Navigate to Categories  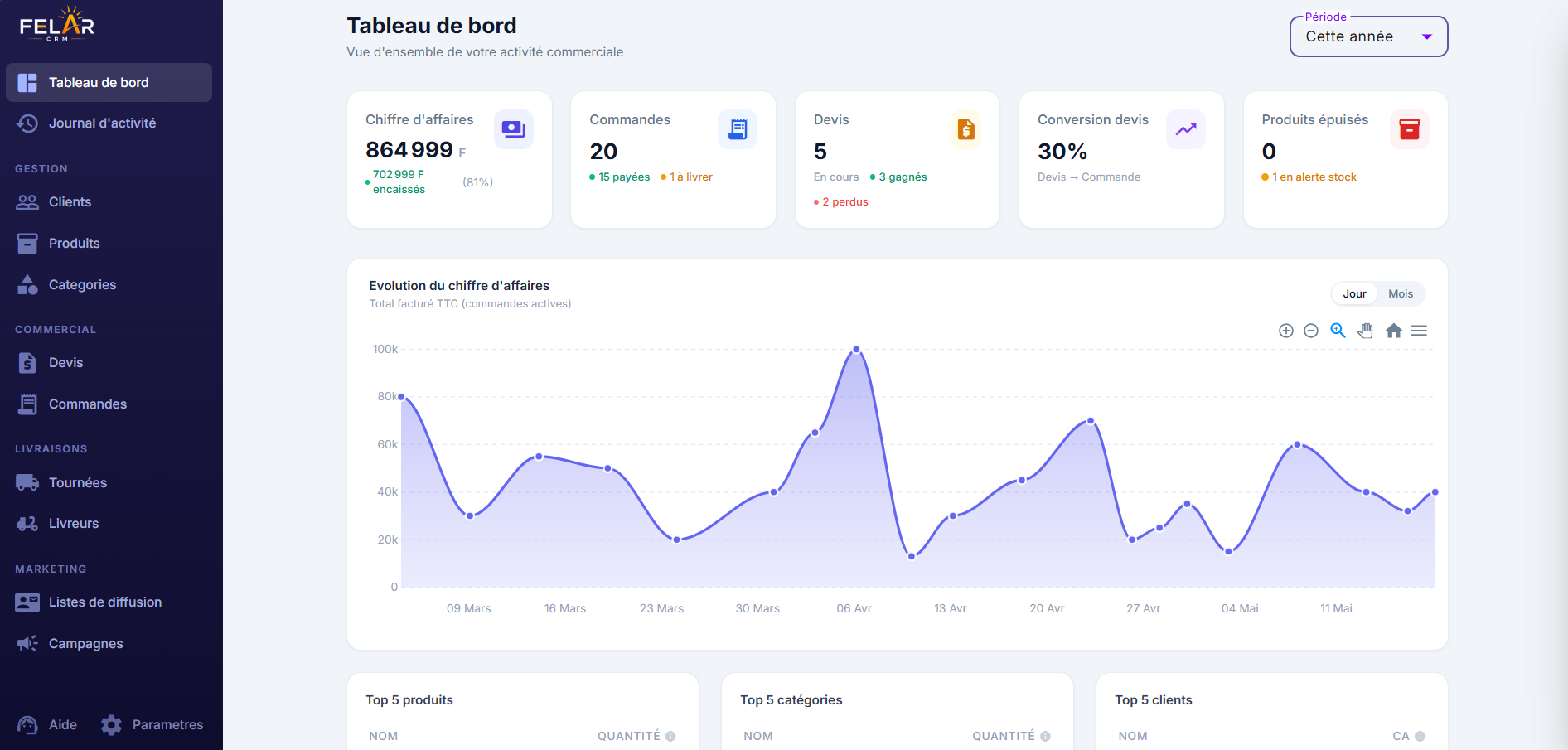tap(109, 285)
